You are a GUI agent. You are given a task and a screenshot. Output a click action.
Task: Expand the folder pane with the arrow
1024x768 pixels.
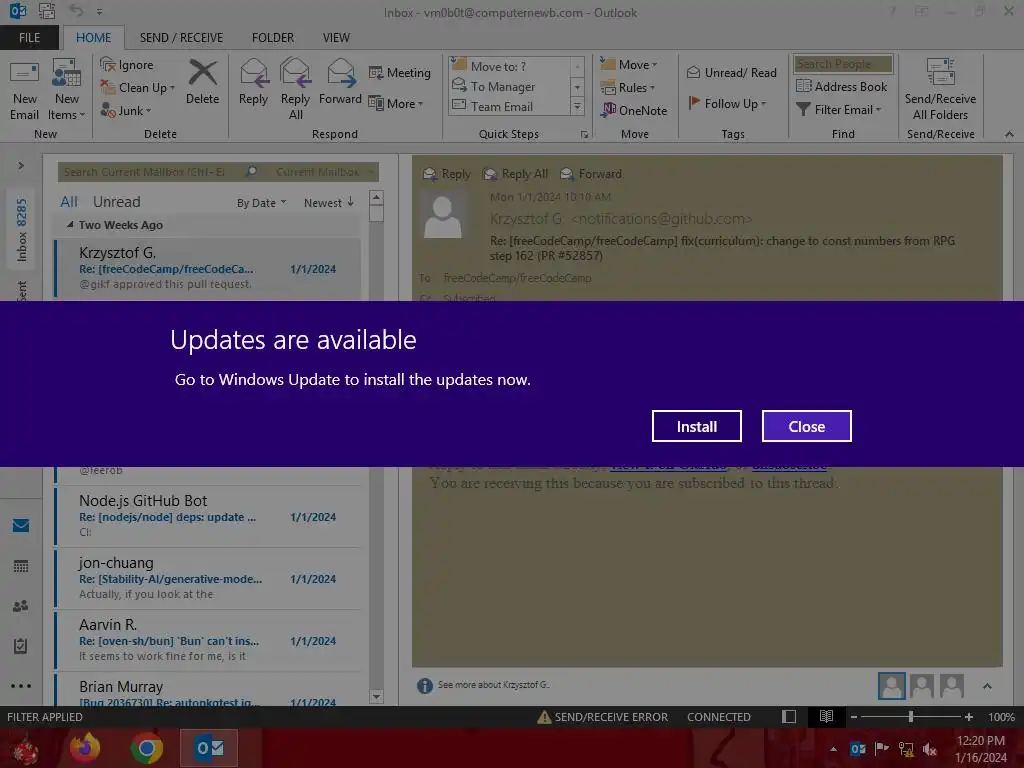21,166
